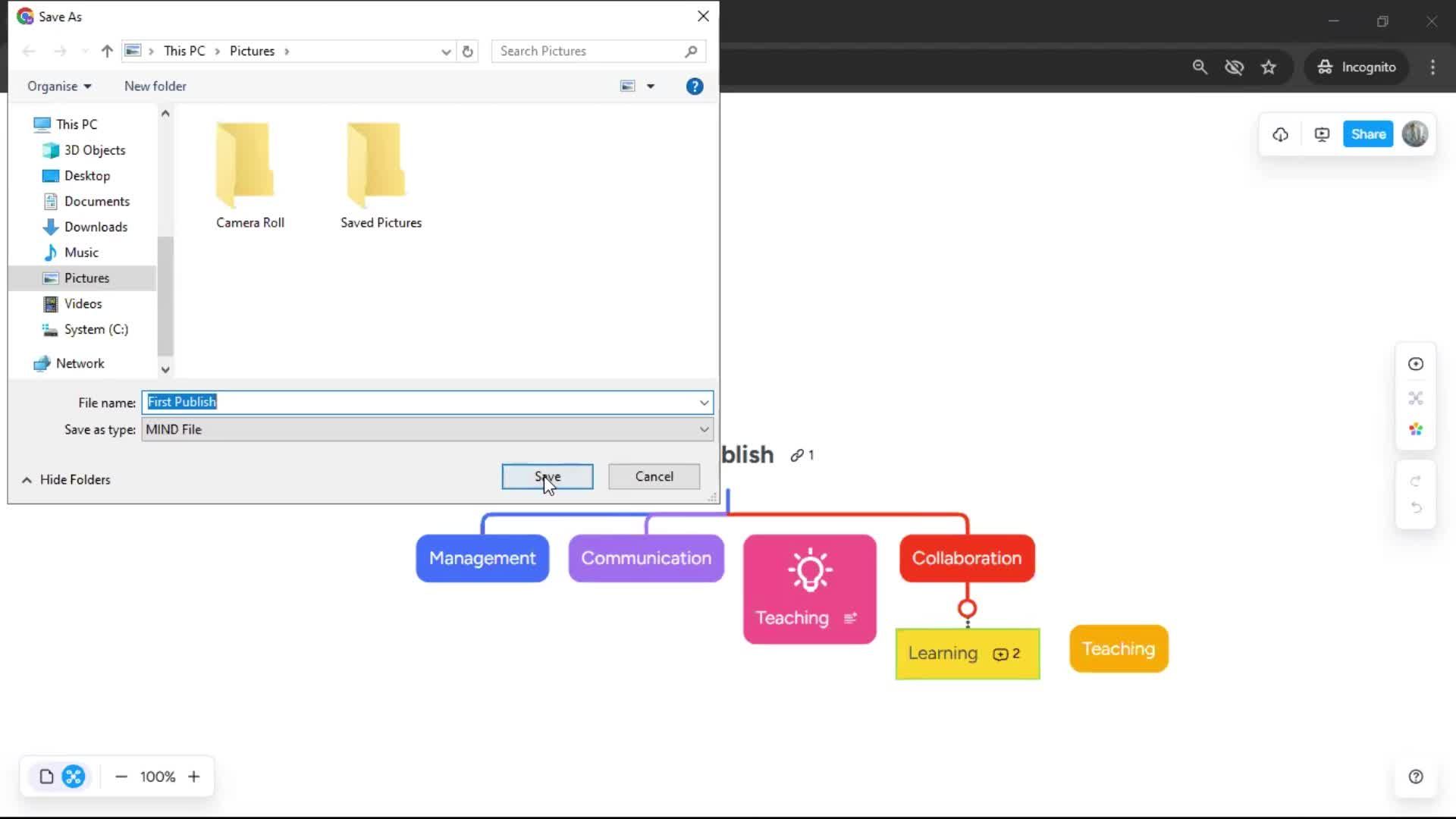
Task: Click the Search Pictures box
Action: pyautogui.click(x=598, y=51)
